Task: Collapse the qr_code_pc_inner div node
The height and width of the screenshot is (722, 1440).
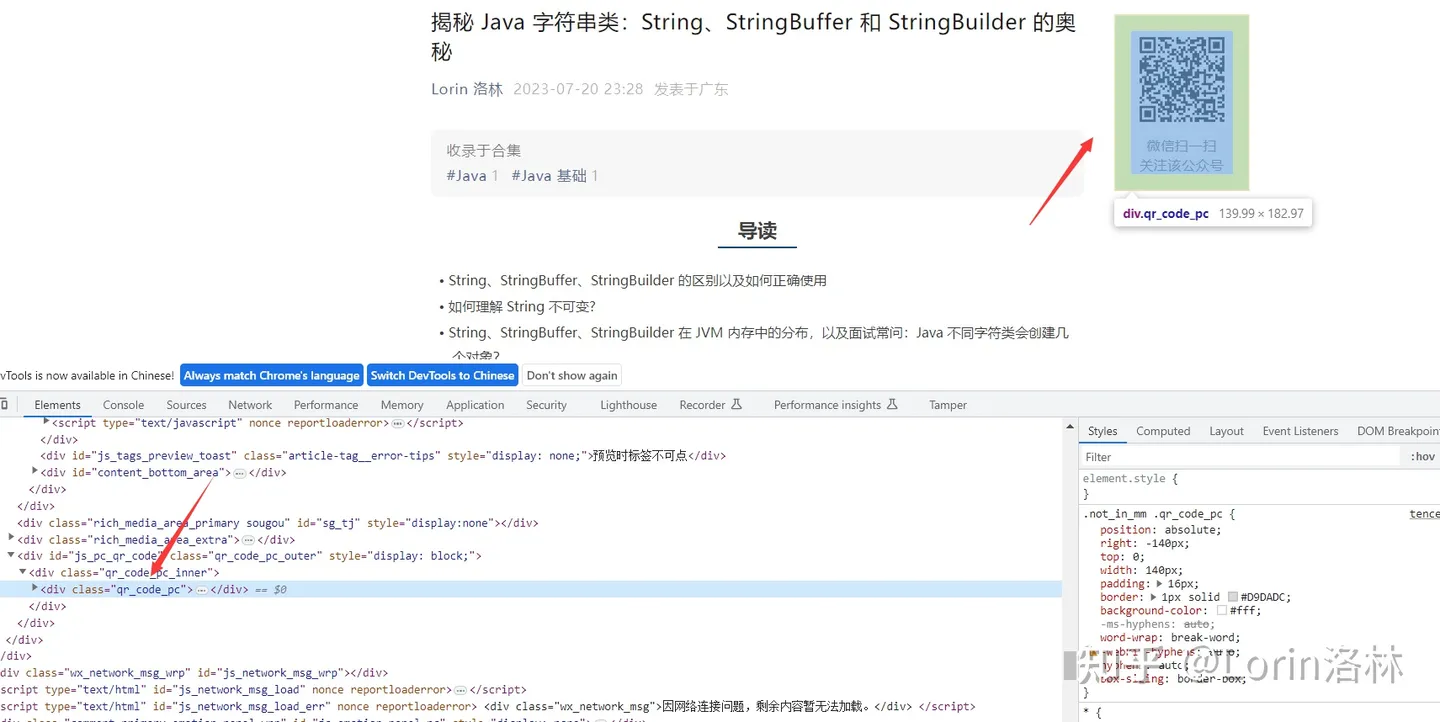Action: tap(23, 573)
